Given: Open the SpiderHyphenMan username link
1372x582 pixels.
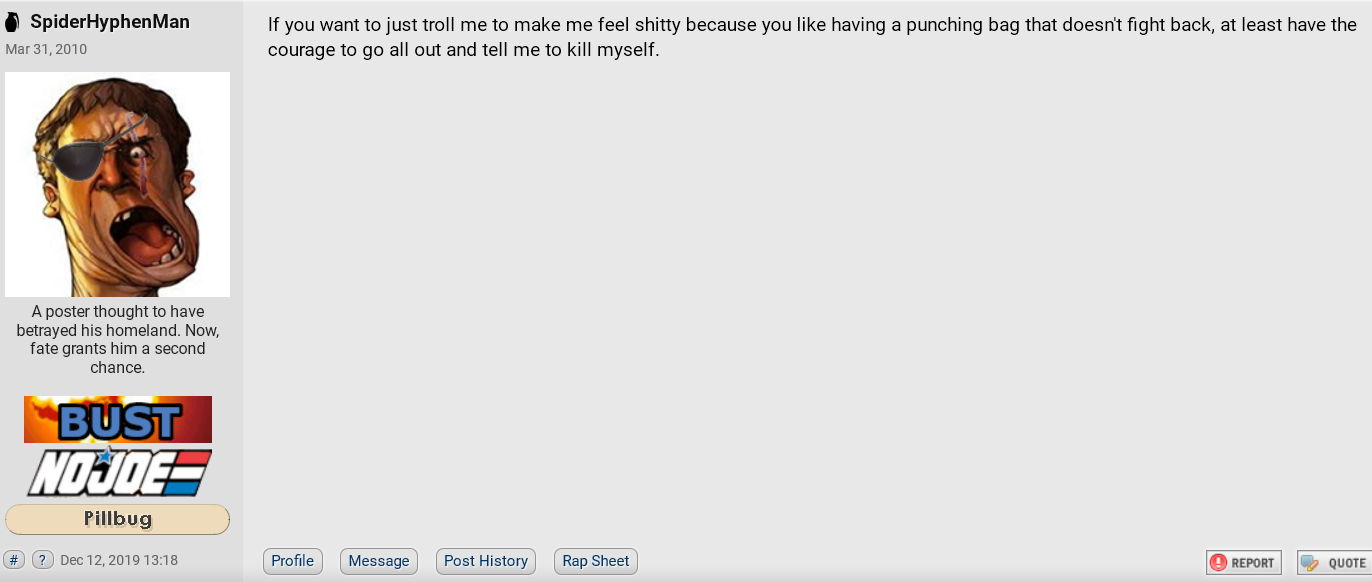Looking at the screenshot, I should tap(110, 22).
